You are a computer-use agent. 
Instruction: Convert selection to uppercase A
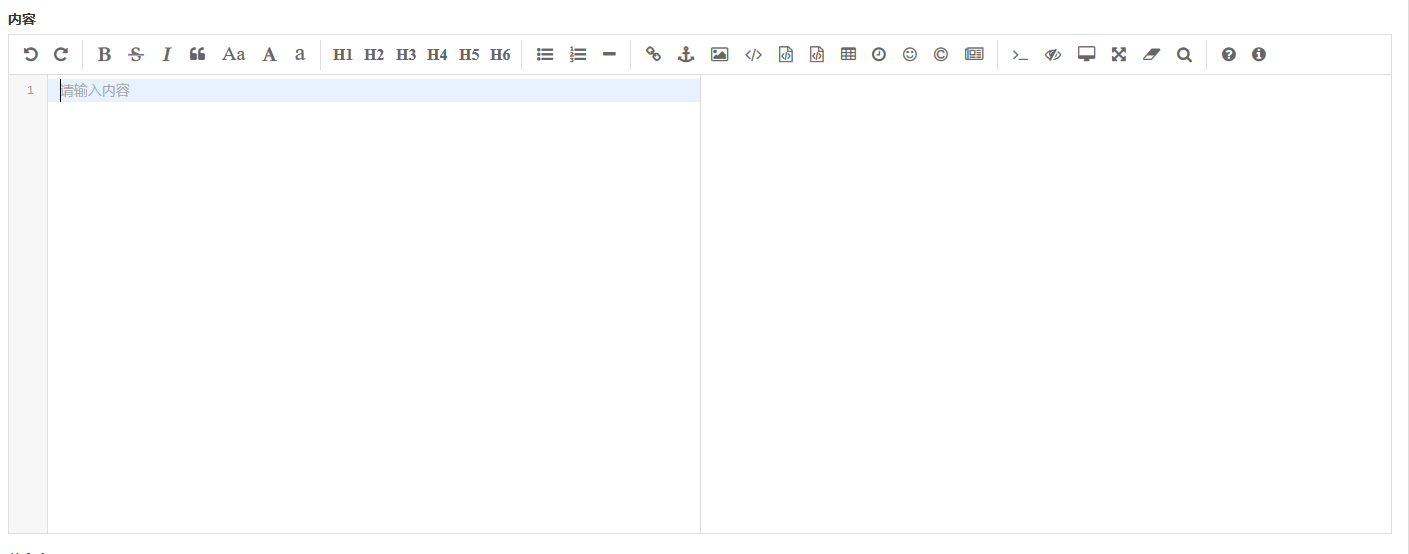click(x=269, y=55)
